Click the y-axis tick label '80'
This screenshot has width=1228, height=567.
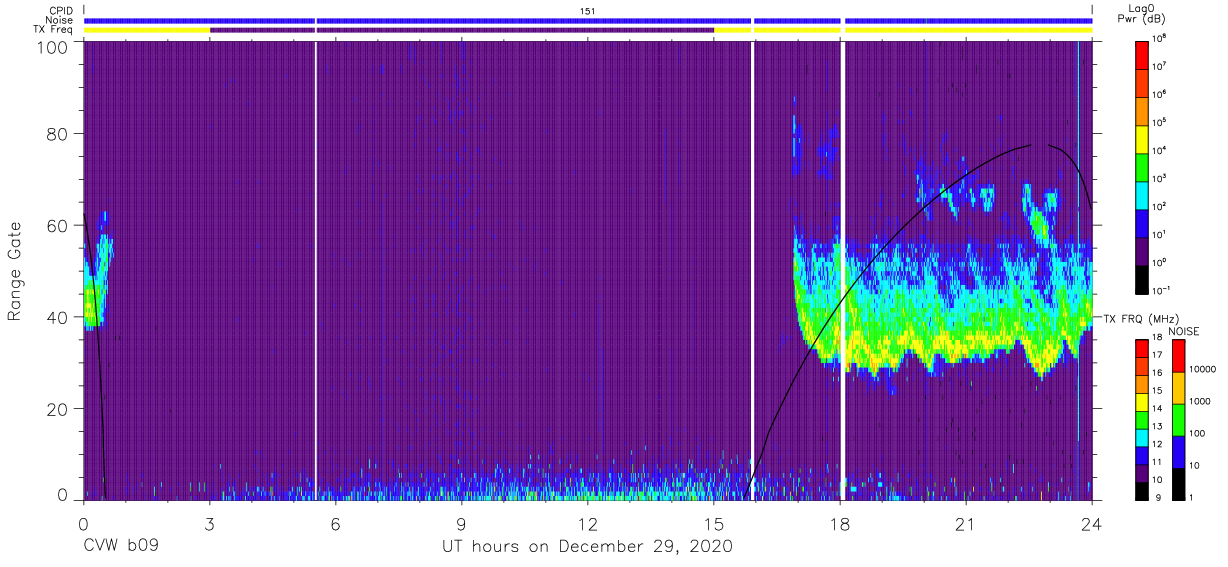click(58, 134)
